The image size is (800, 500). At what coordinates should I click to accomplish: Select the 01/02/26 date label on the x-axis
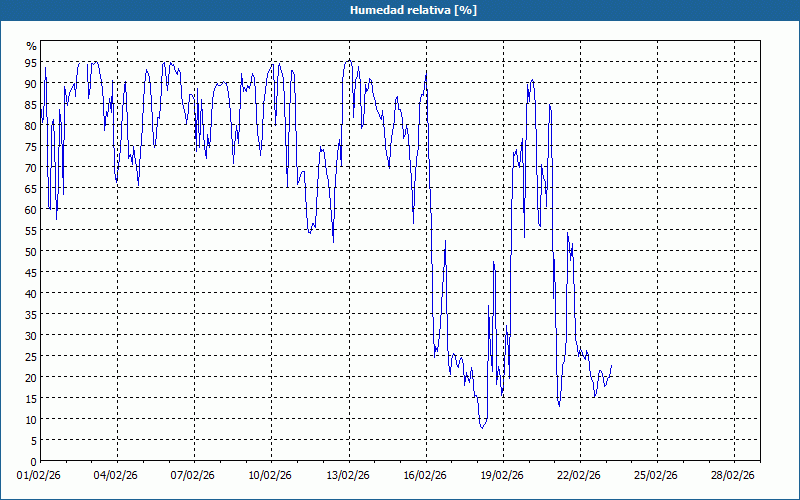tap(40, 475)
